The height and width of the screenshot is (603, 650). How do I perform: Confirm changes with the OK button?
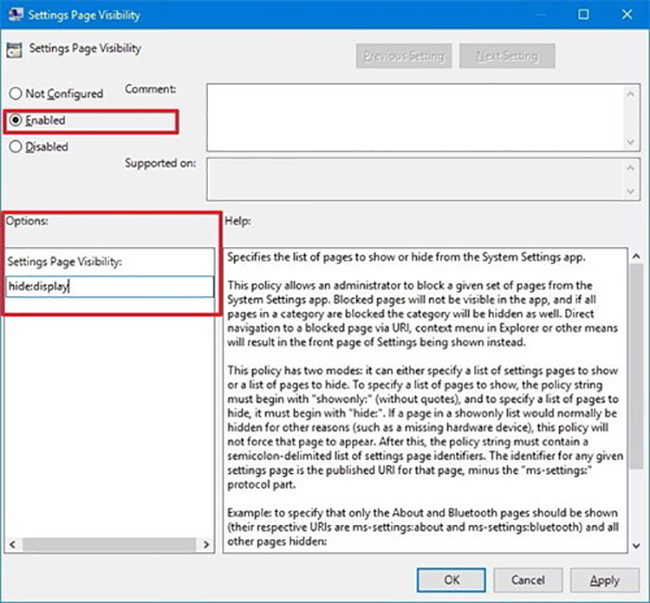point(452,580)
